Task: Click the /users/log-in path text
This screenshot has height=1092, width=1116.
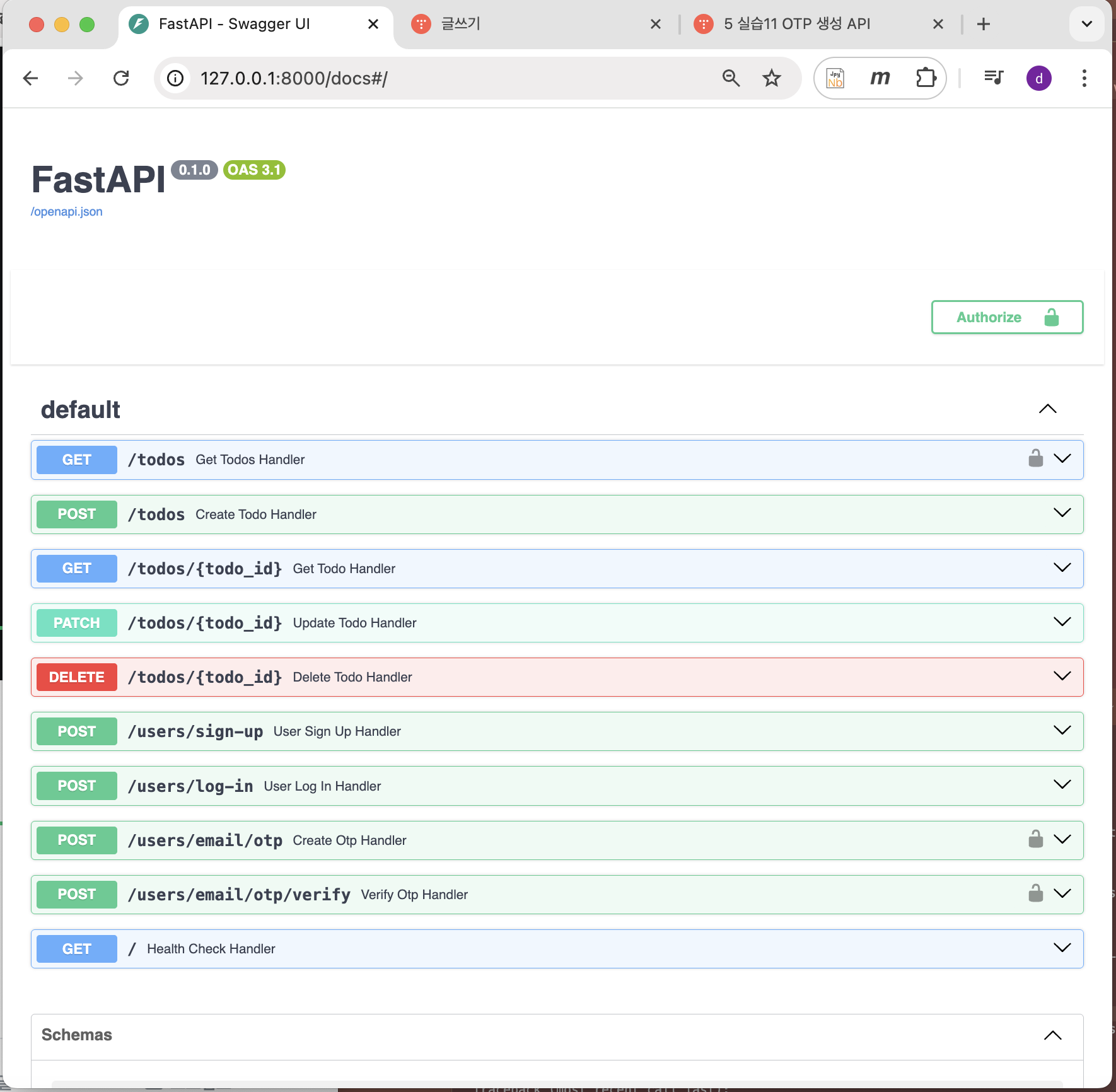Action: 190,786
